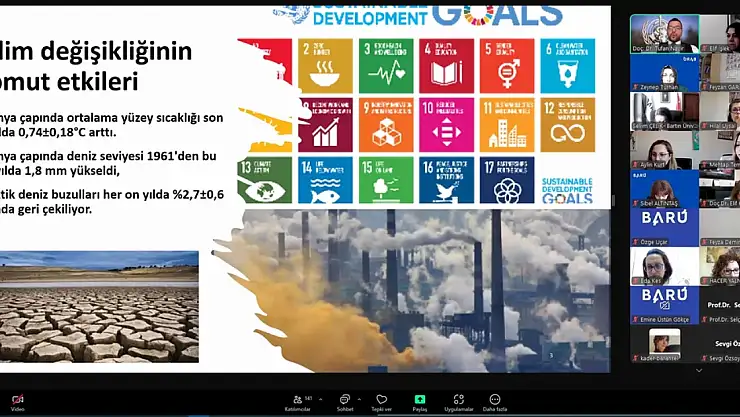Viewport: 740px width, 417px height.
Task: Select the kader participant thumbnail at the bottom
Action: coord(664,344)
